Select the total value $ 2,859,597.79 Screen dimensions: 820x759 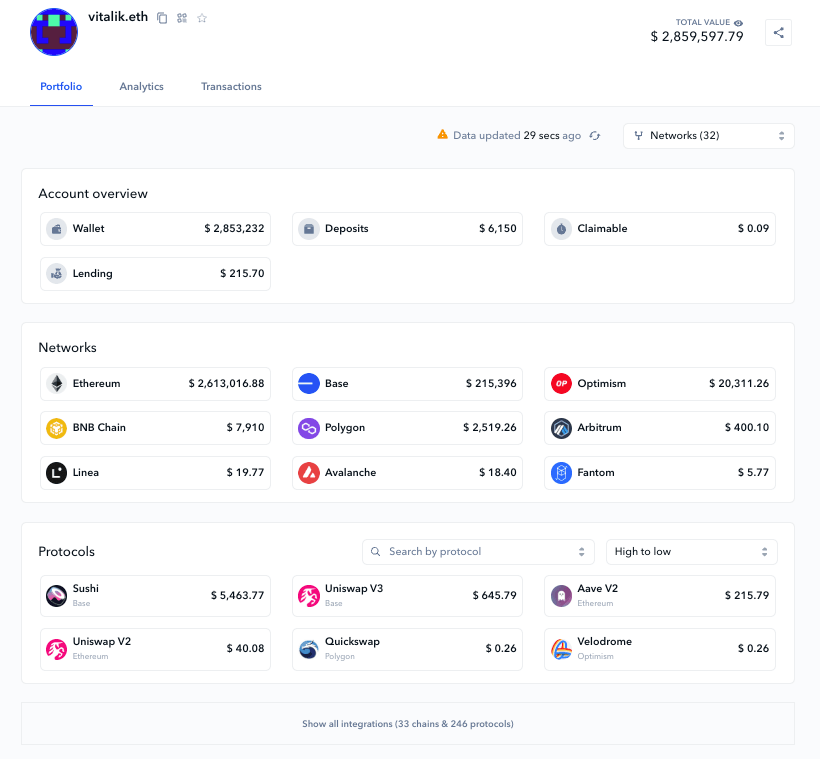point(697,37)
